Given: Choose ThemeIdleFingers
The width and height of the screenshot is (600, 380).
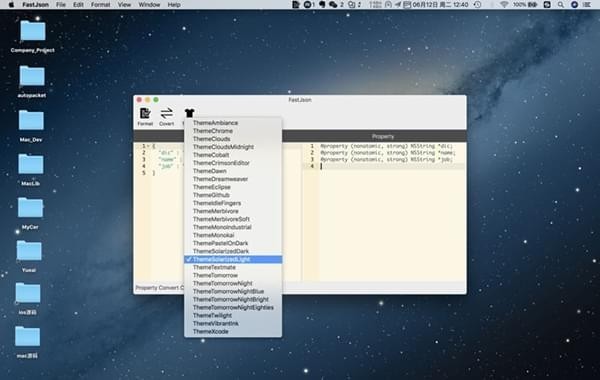Looking at the screenshot, I should coord(233,203).
